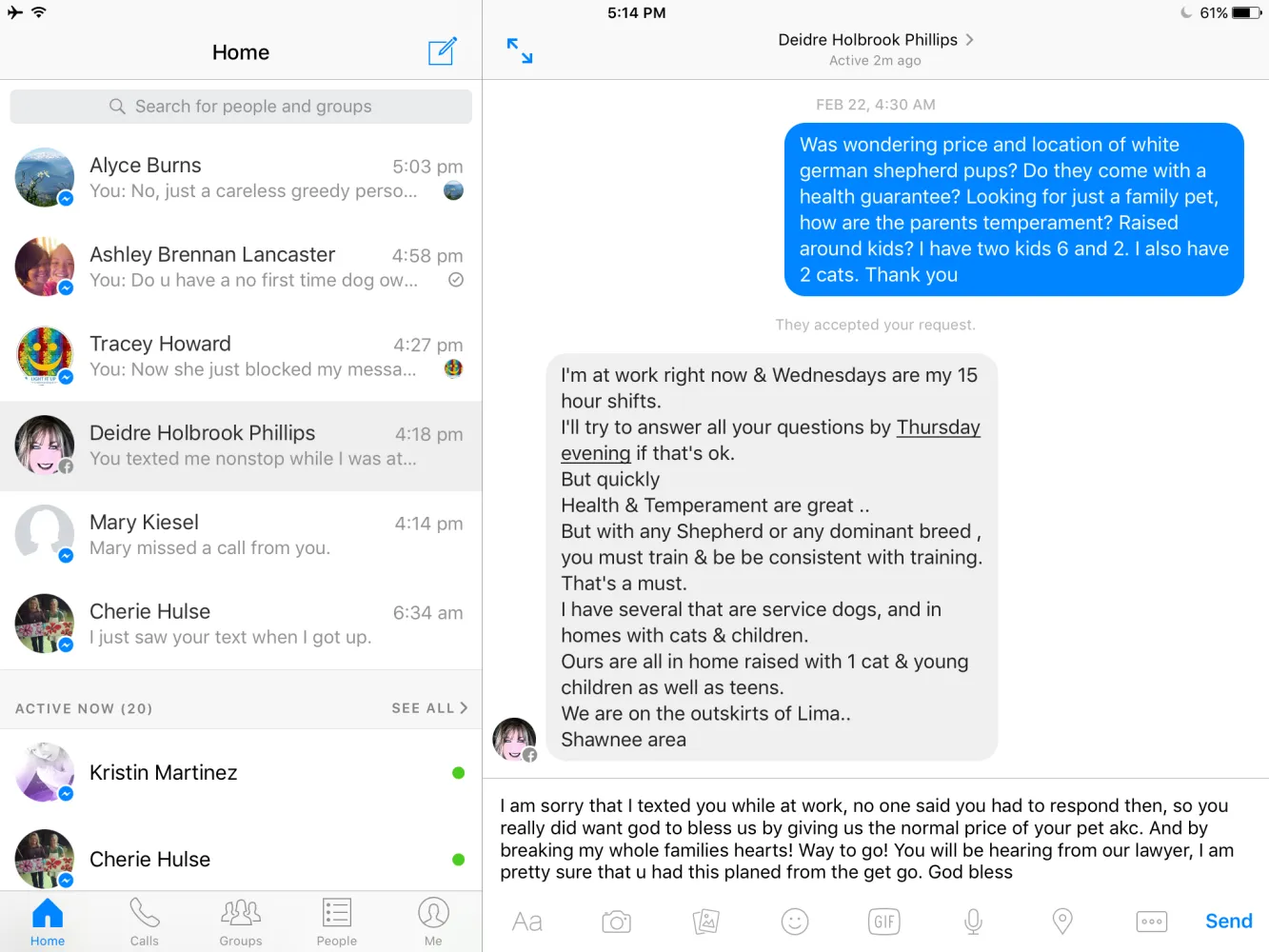This screenshot has width=1269, height=952.
Task: Send the typed message
Action: pos(1229,921)
